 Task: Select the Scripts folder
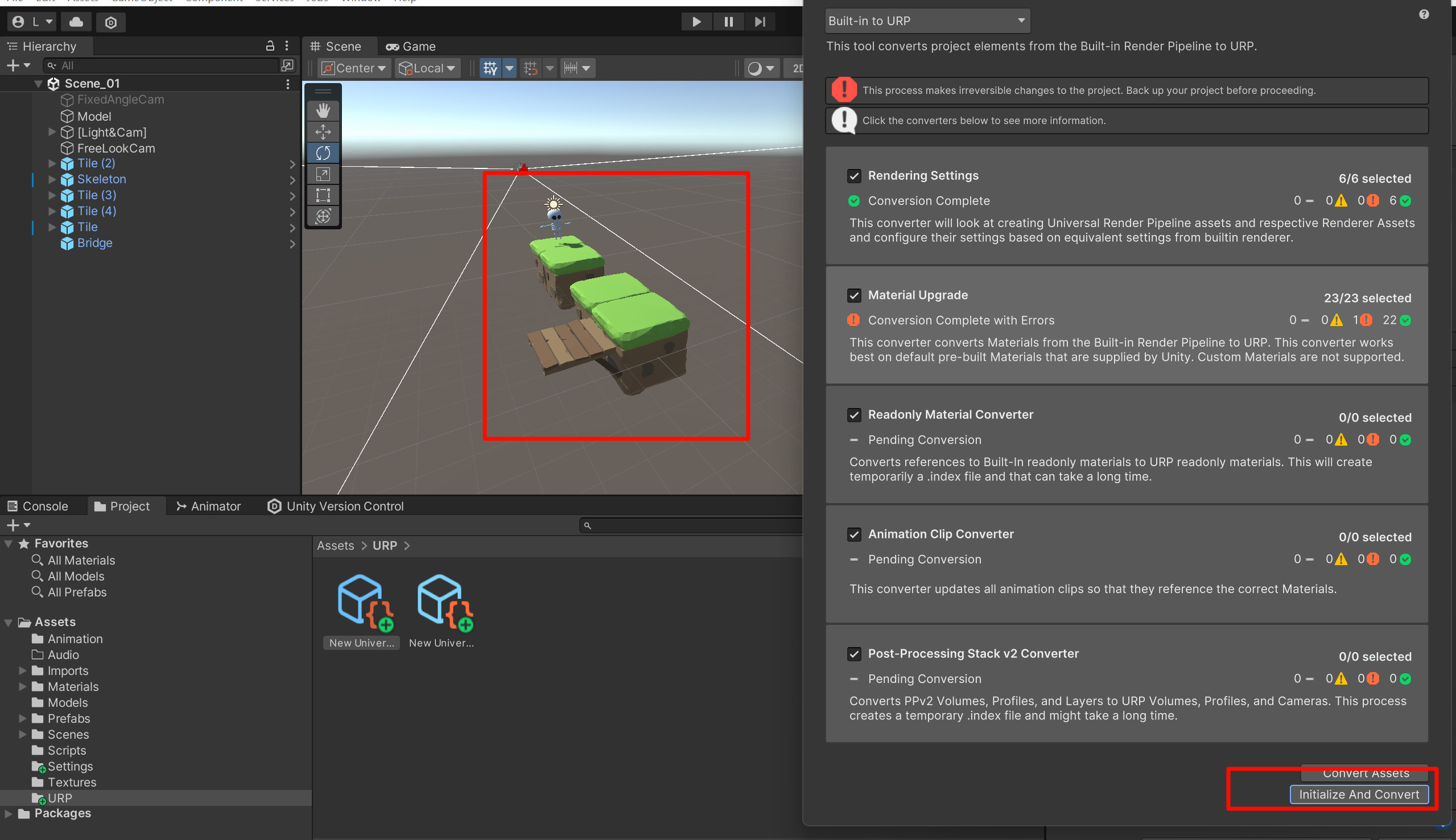tap(67, 751)
